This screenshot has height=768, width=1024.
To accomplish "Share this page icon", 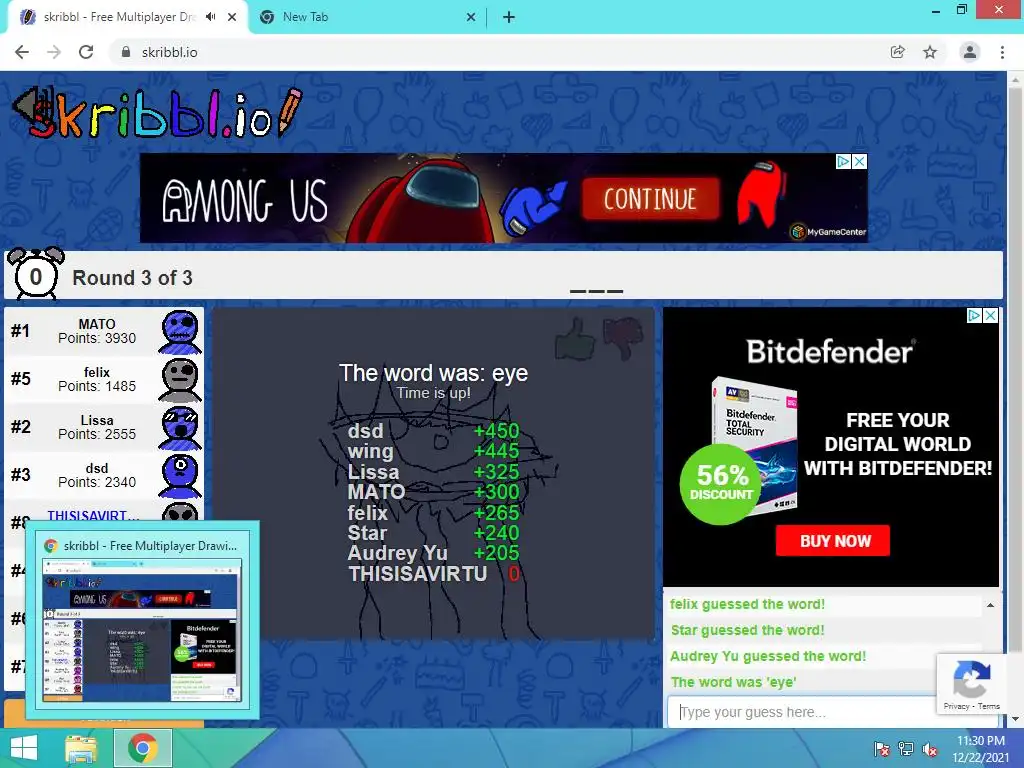I will (x=898, y=52).
